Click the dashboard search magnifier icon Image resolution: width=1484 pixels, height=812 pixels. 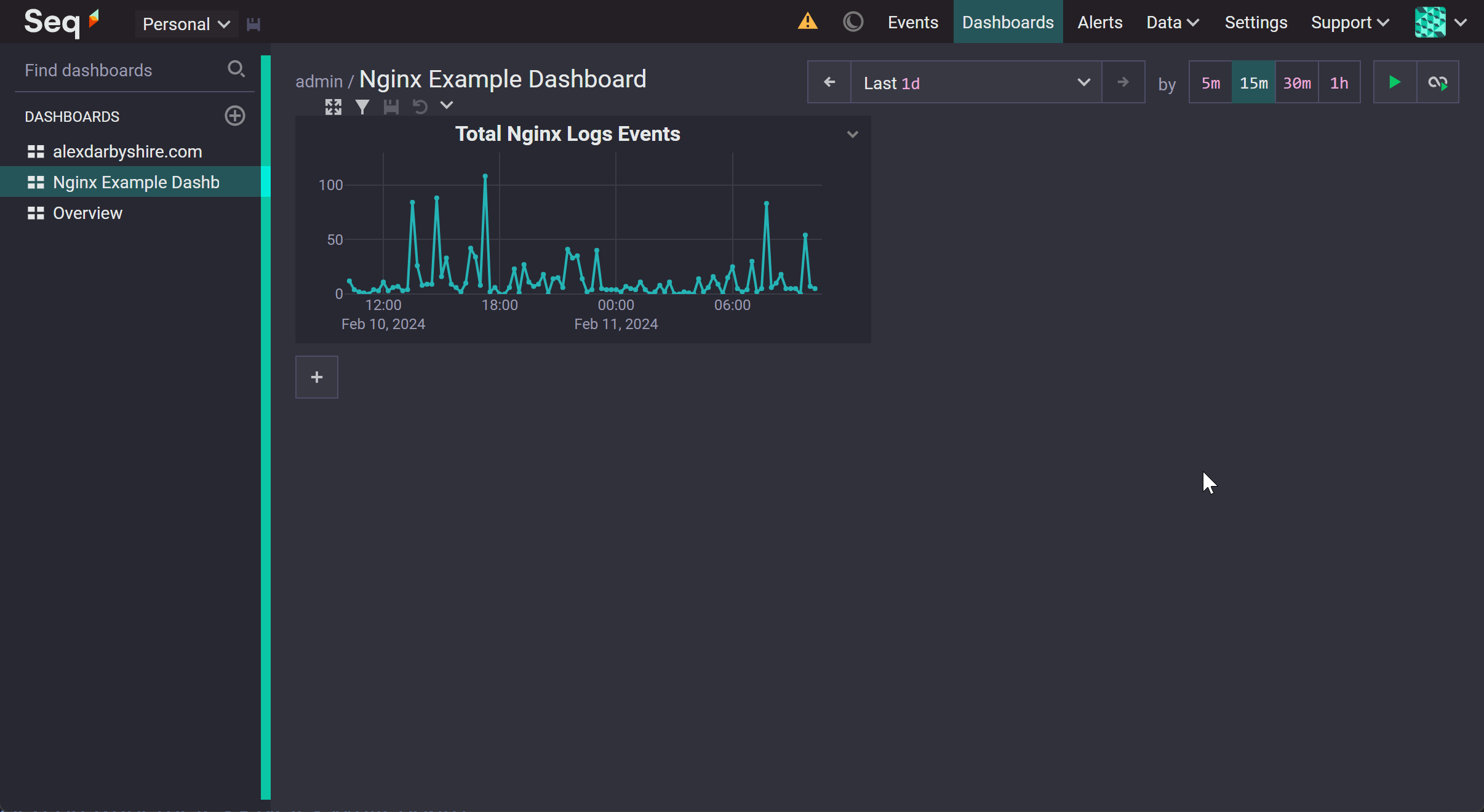[x=236, y=70]
